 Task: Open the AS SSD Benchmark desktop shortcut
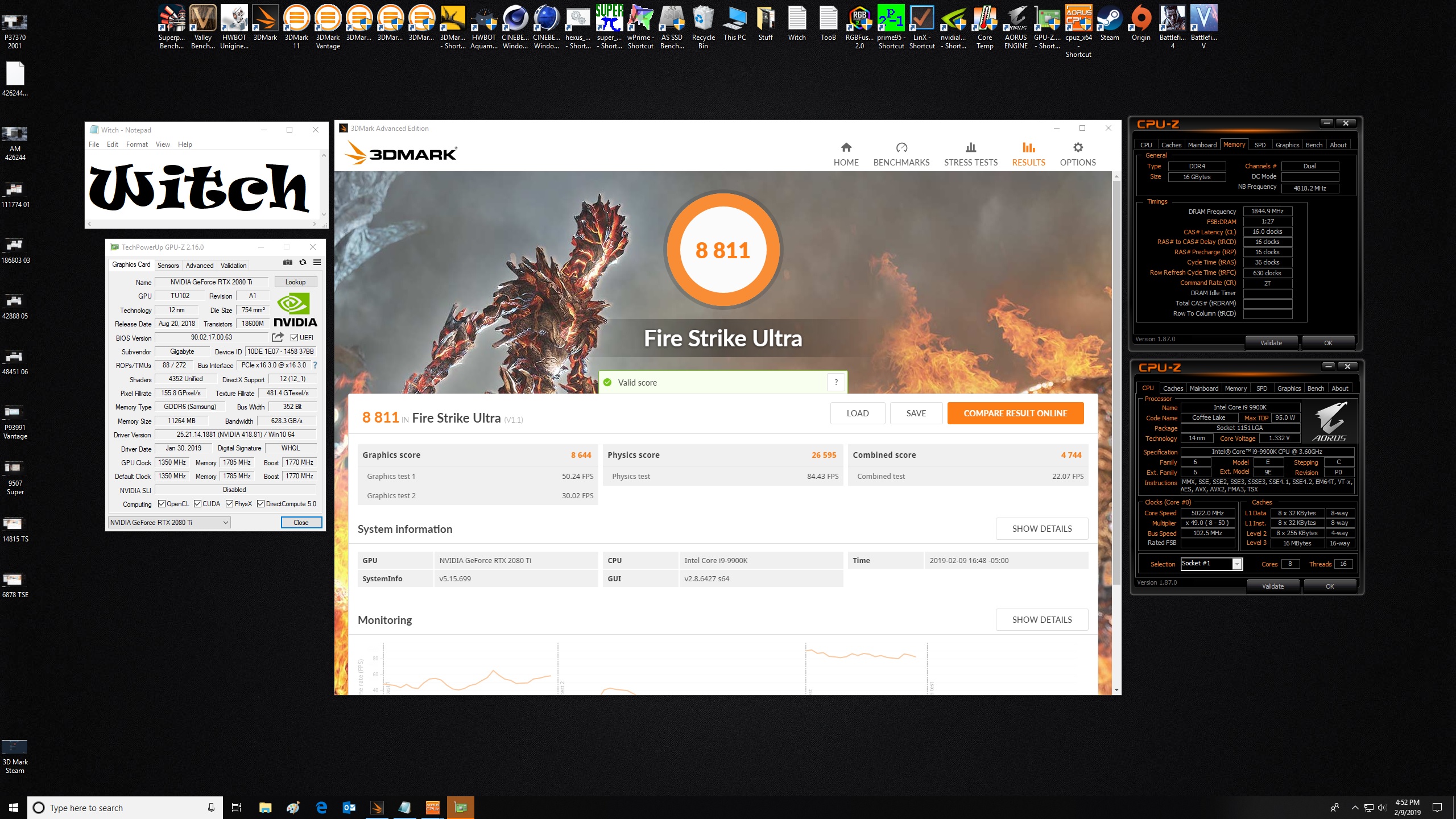coord(672,27)
